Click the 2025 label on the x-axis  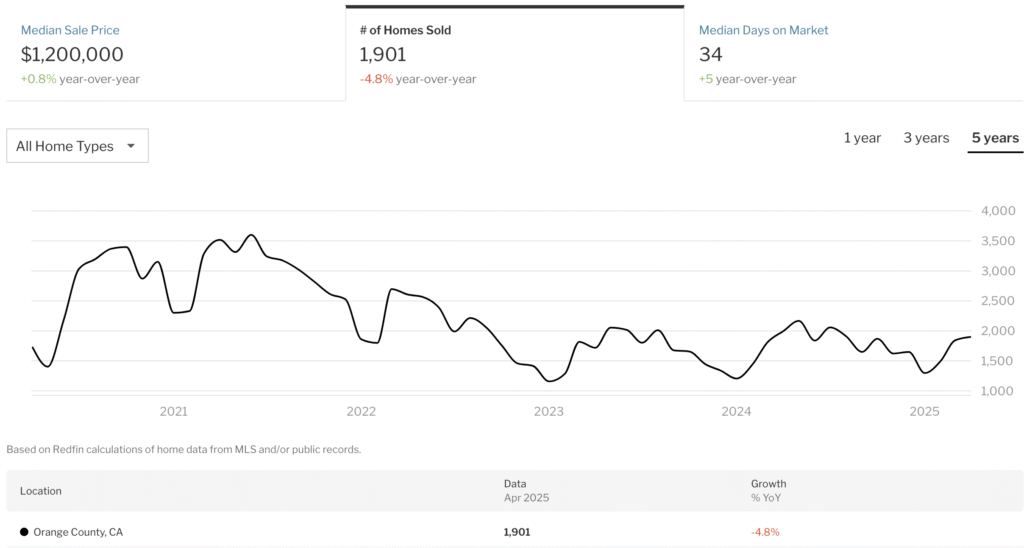point(924,411)
